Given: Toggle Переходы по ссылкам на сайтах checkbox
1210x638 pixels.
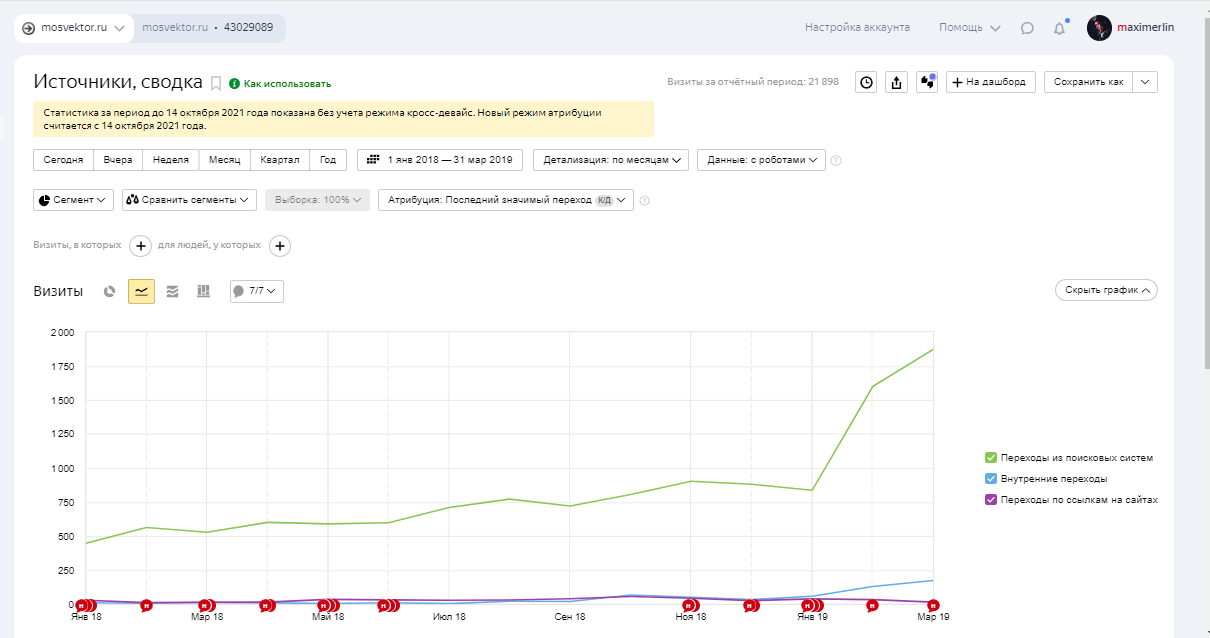Looking at the screenshot, I should 990,500.
